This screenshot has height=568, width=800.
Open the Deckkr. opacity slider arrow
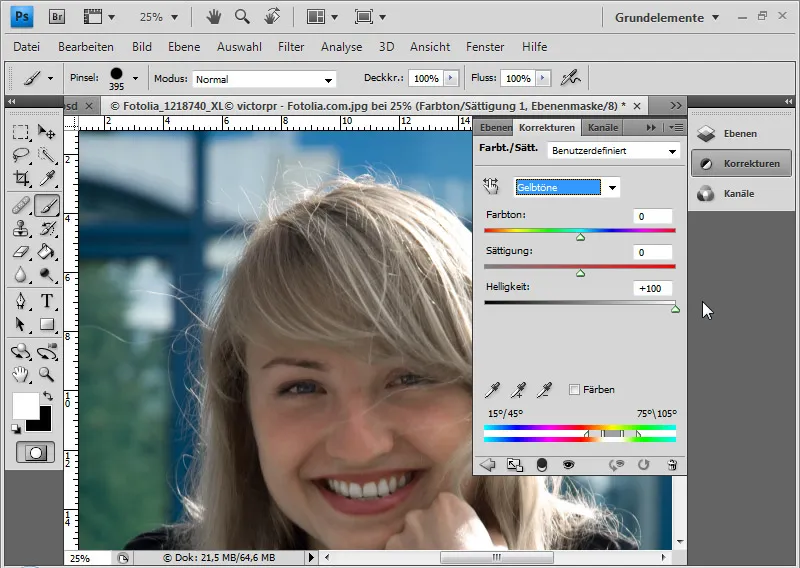pyautogui.click(x=451, y=78)
